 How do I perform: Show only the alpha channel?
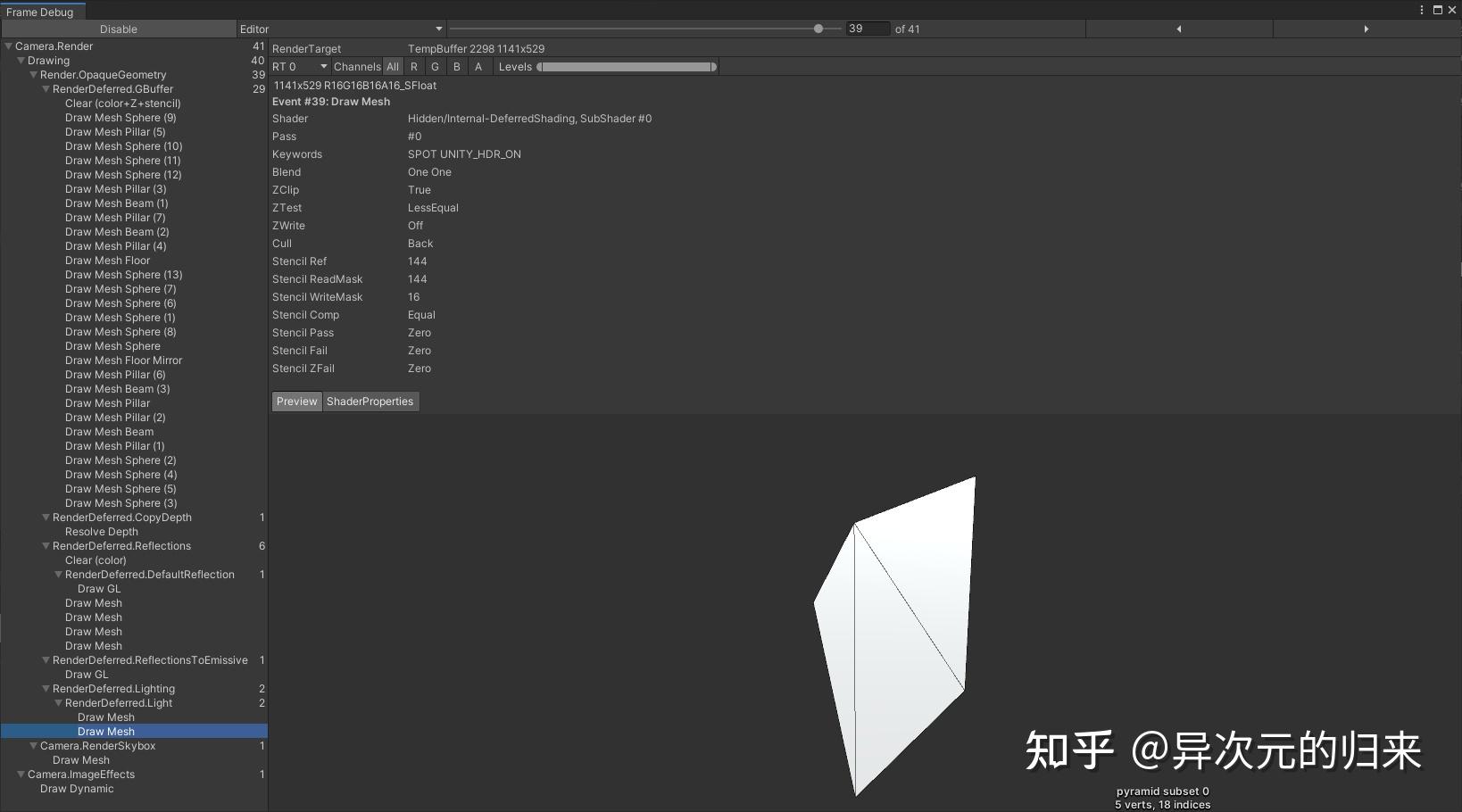pos(478,66)
